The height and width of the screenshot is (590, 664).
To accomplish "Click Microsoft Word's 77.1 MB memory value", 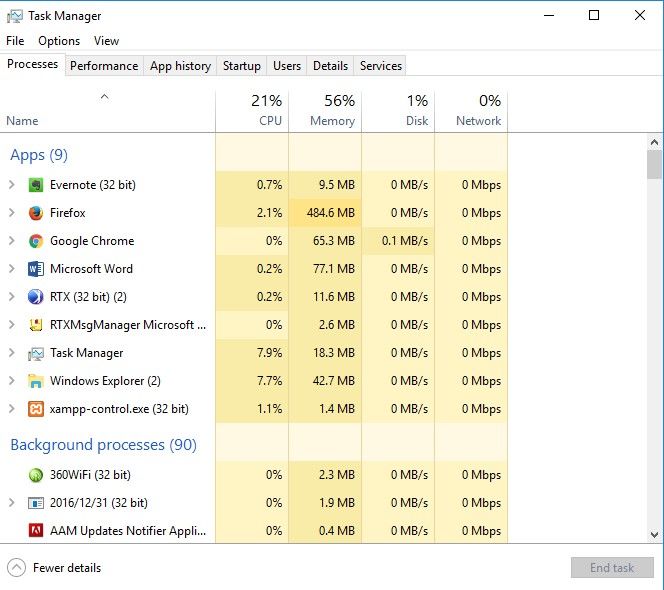I will pos(334,269).
